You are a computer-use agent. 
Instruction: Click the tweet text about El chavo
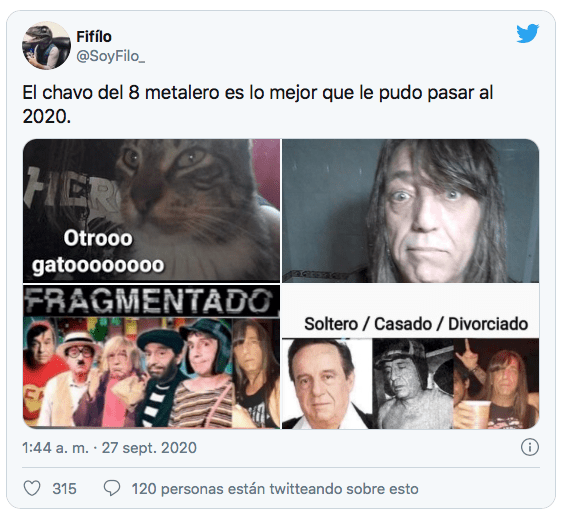(258, 104)
